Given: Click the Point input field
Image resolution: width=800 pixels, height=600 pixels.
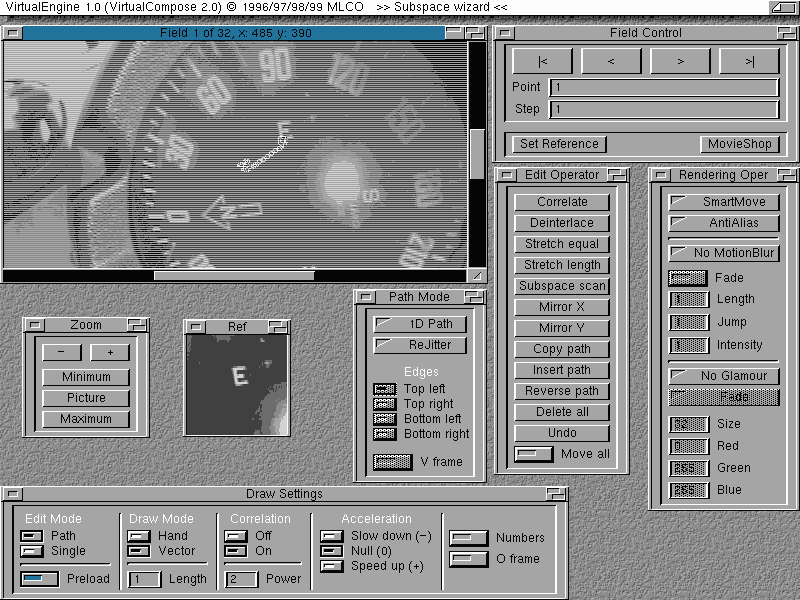Looking at the screenshot, I should tap(664, 88).
